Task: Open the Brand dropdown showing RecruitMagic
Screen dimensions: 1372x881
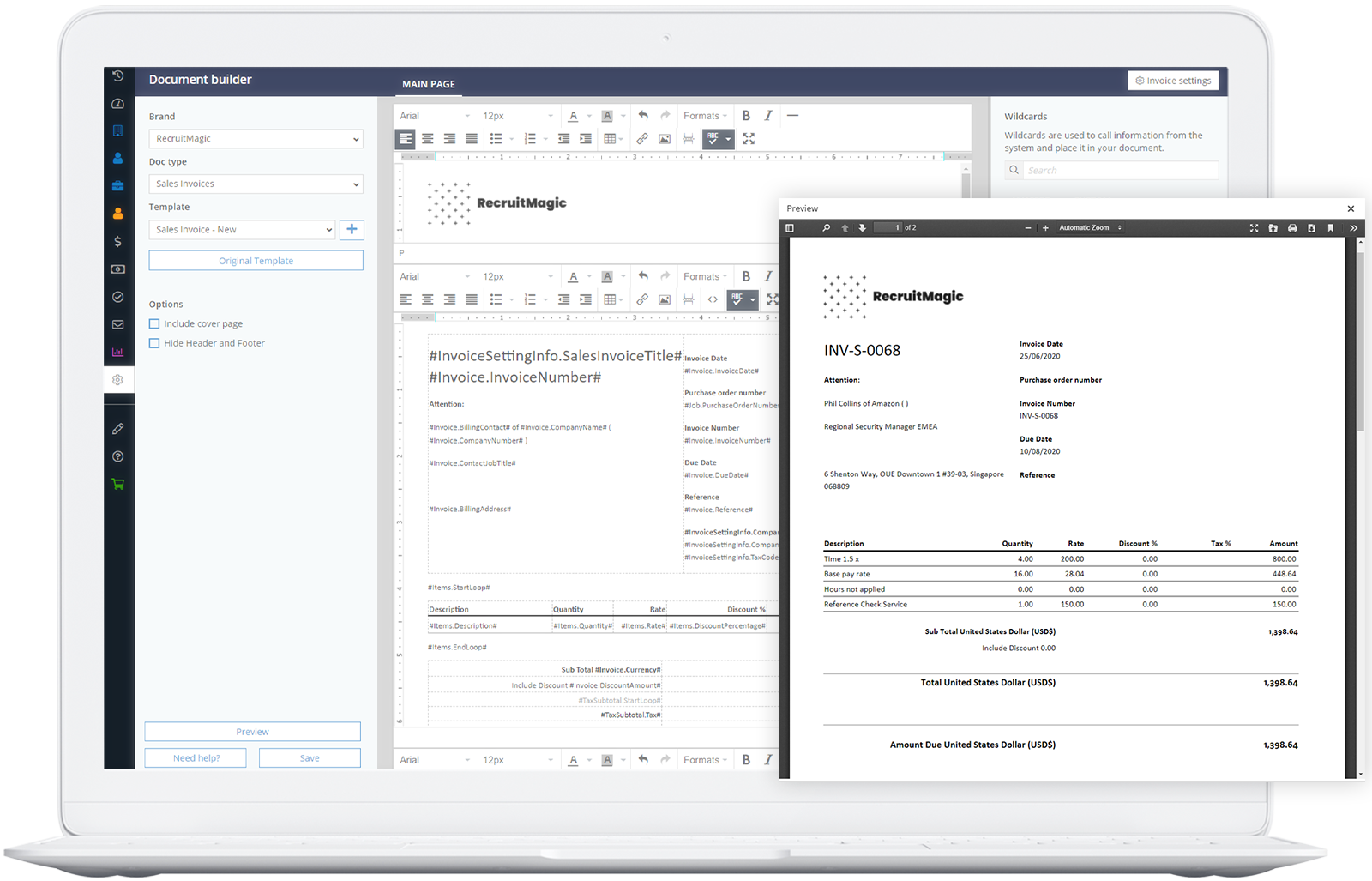Action: pos(256,139)
